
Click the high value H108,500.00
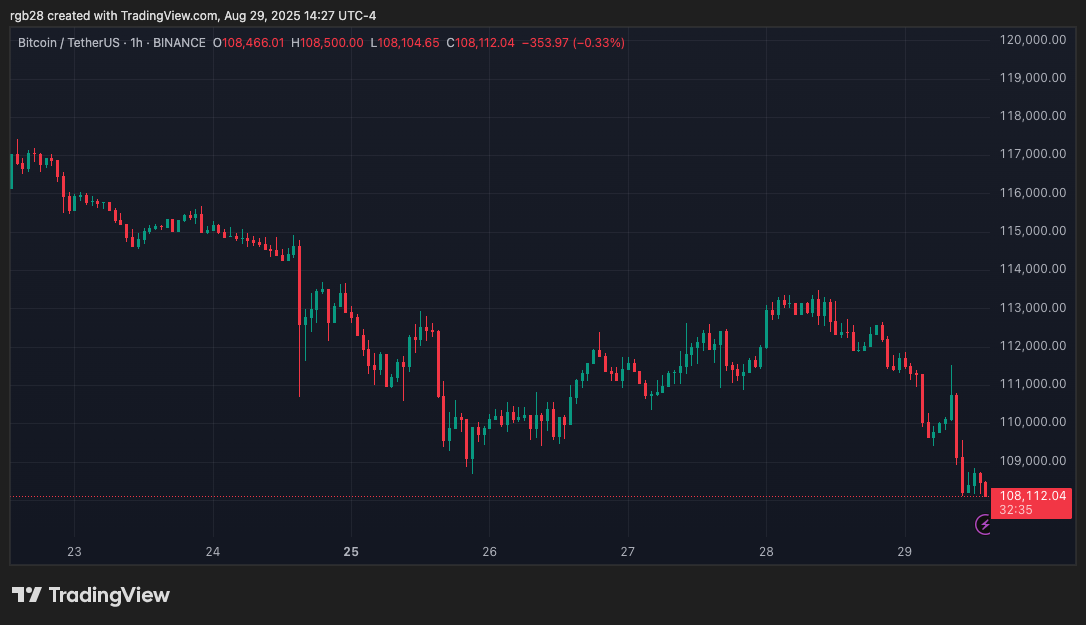click(x=330, y=43)
